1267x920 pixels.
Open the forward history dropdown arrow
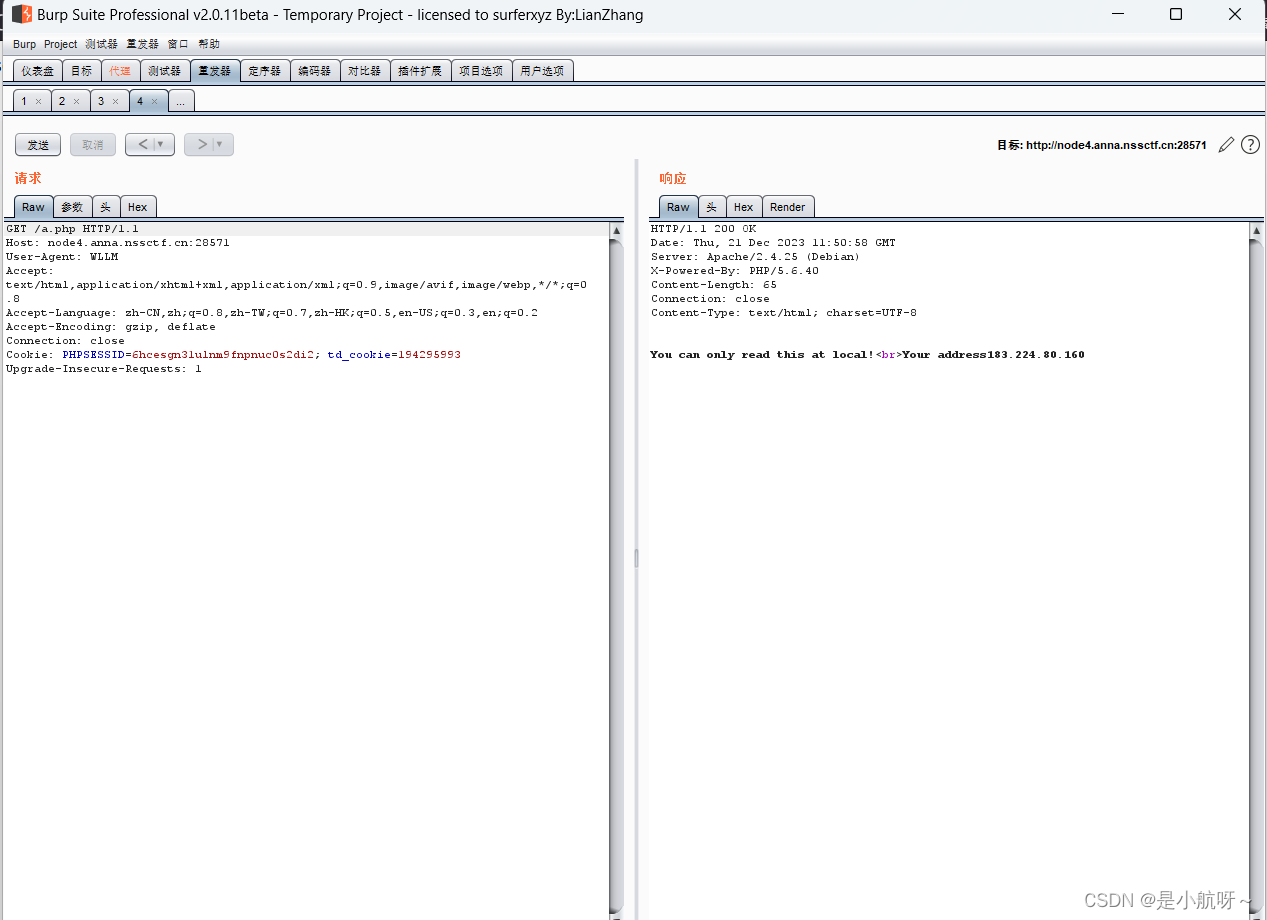219,145
